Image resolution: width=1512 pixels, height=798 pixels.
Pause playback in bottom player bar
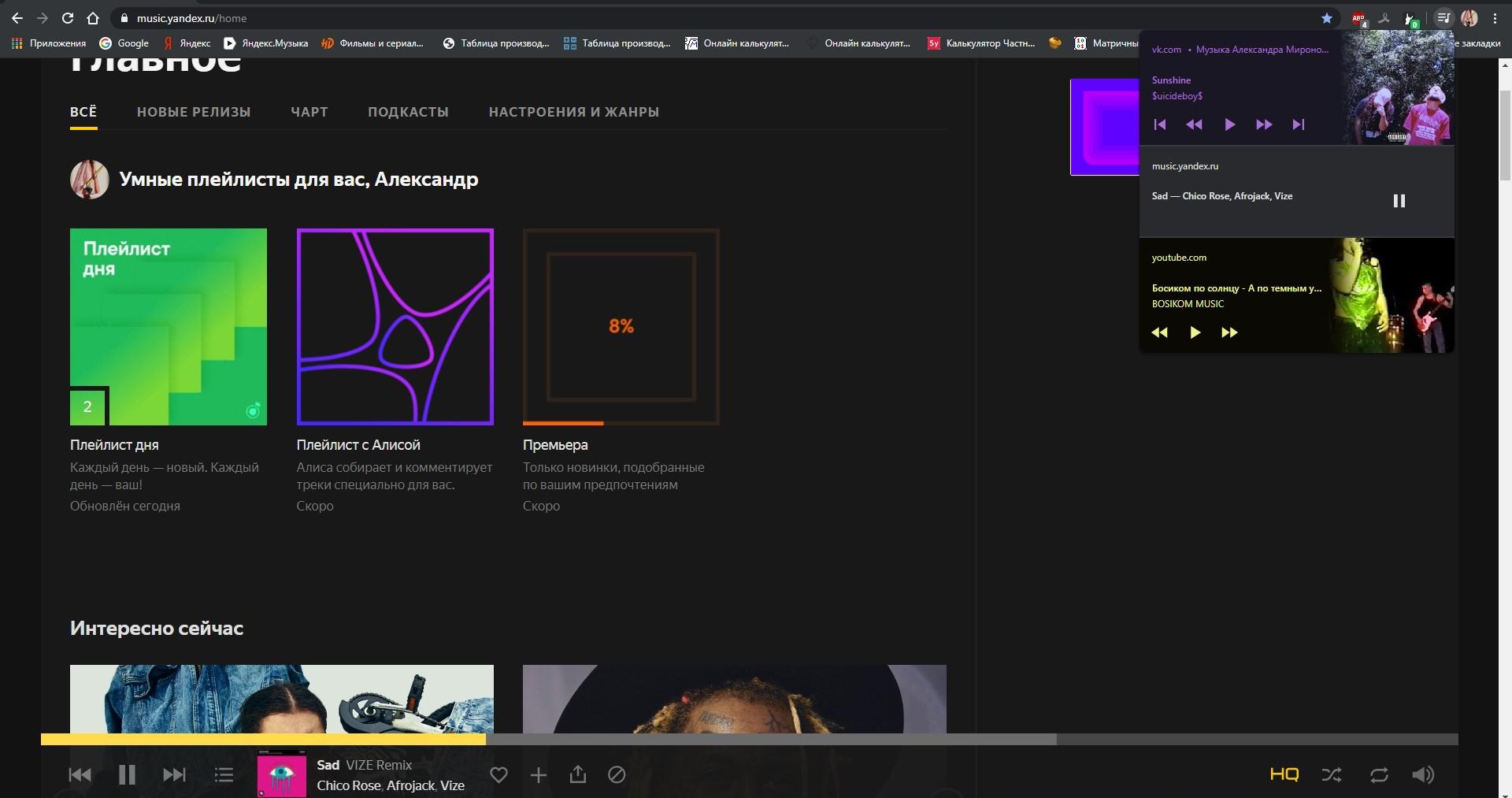(127, 775)
